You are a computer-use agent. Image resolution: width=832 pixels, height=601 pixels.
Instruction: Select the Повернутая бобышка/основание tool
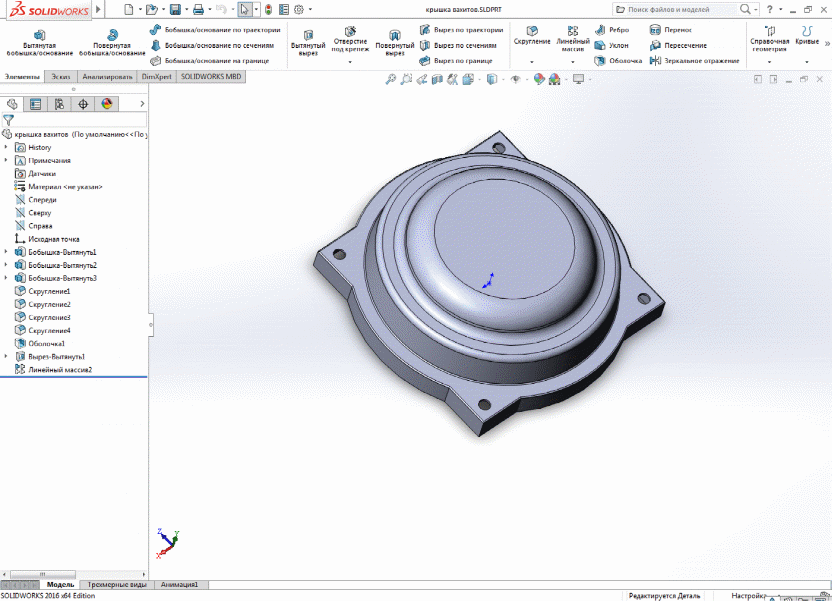tap(112, 42)
